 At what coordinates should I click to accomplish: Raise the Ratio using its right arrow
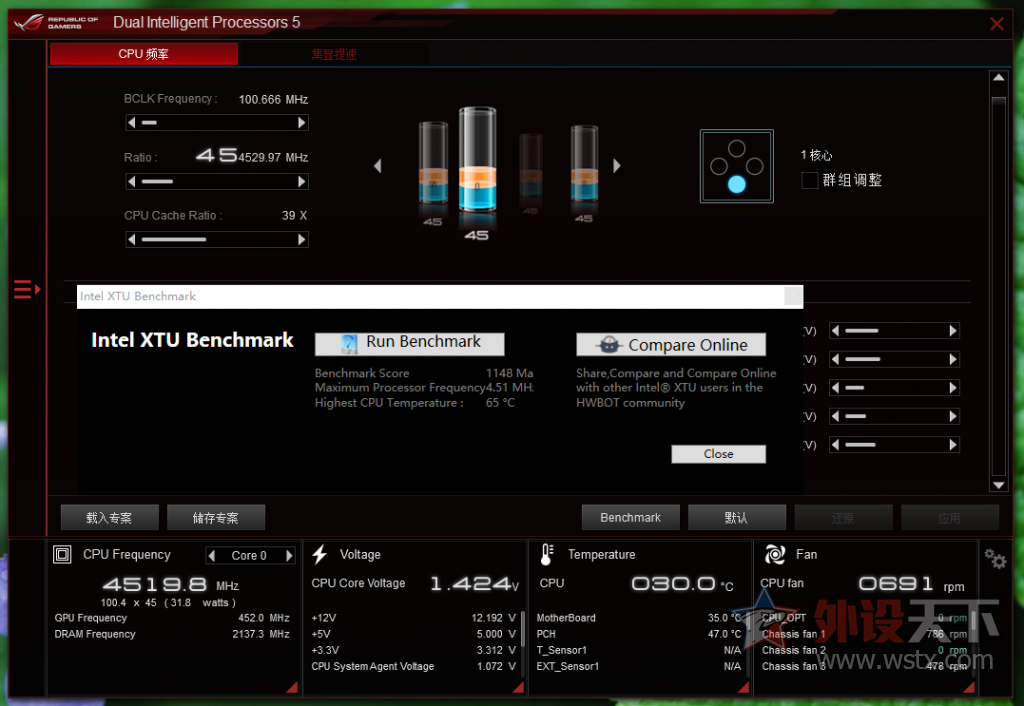tap(302, 182)
